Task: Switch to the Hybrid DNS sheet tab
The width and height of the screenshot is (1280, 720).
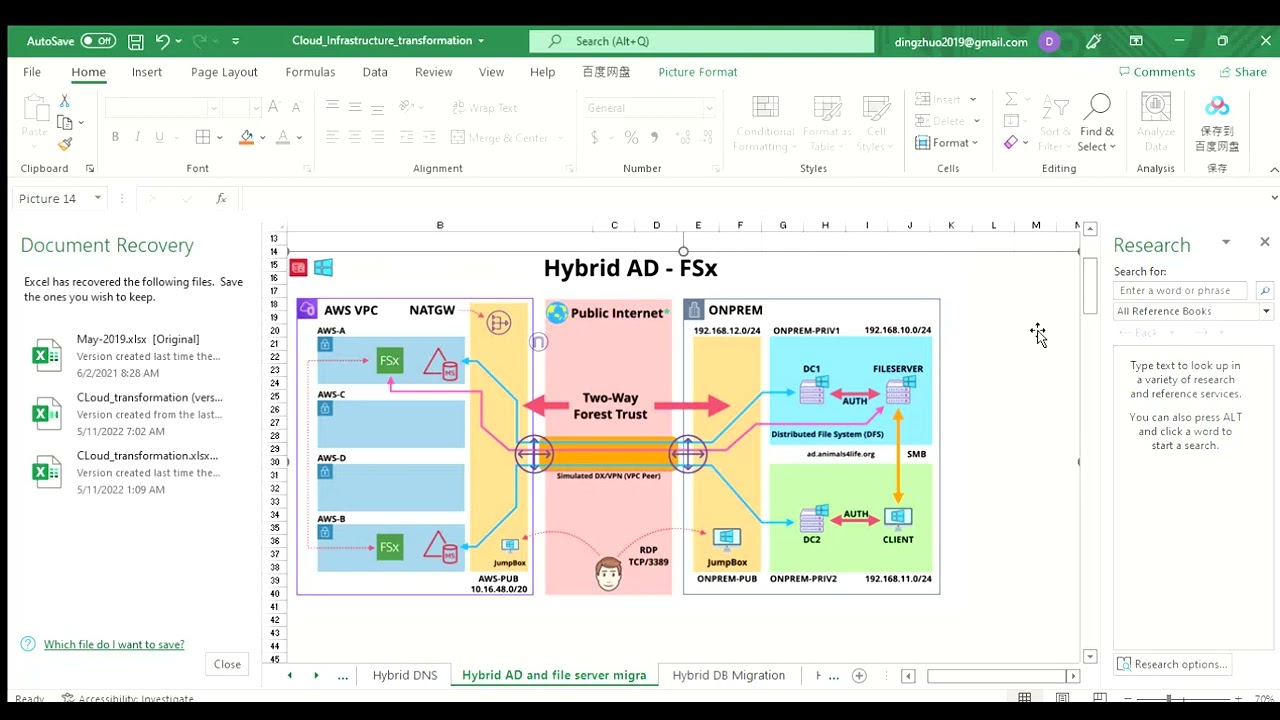Action: pyautogui.click(x=405, y=675)
